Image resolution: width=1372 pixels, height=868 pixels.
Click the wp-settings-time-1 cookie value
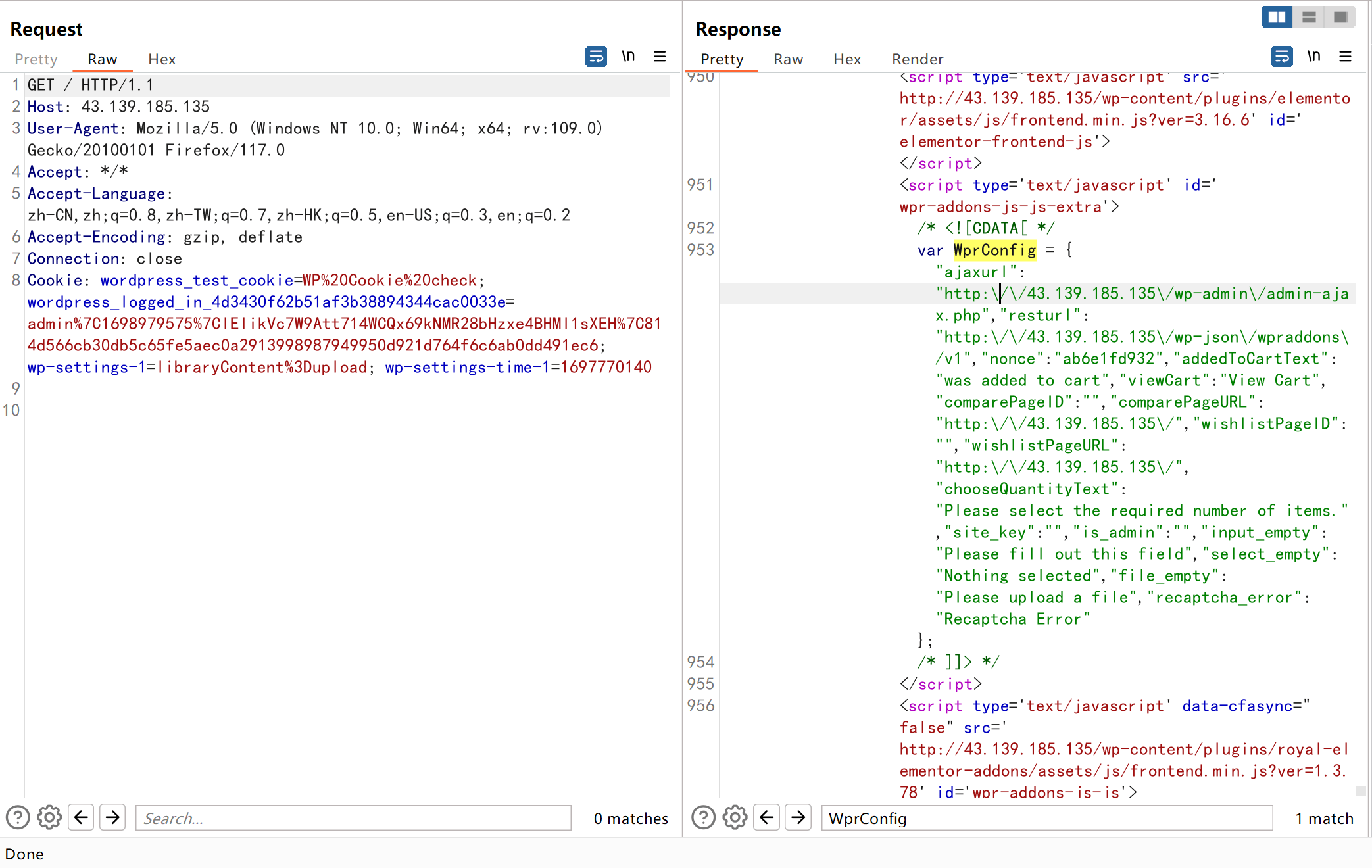pyautogui.click(x=606, y=367)
